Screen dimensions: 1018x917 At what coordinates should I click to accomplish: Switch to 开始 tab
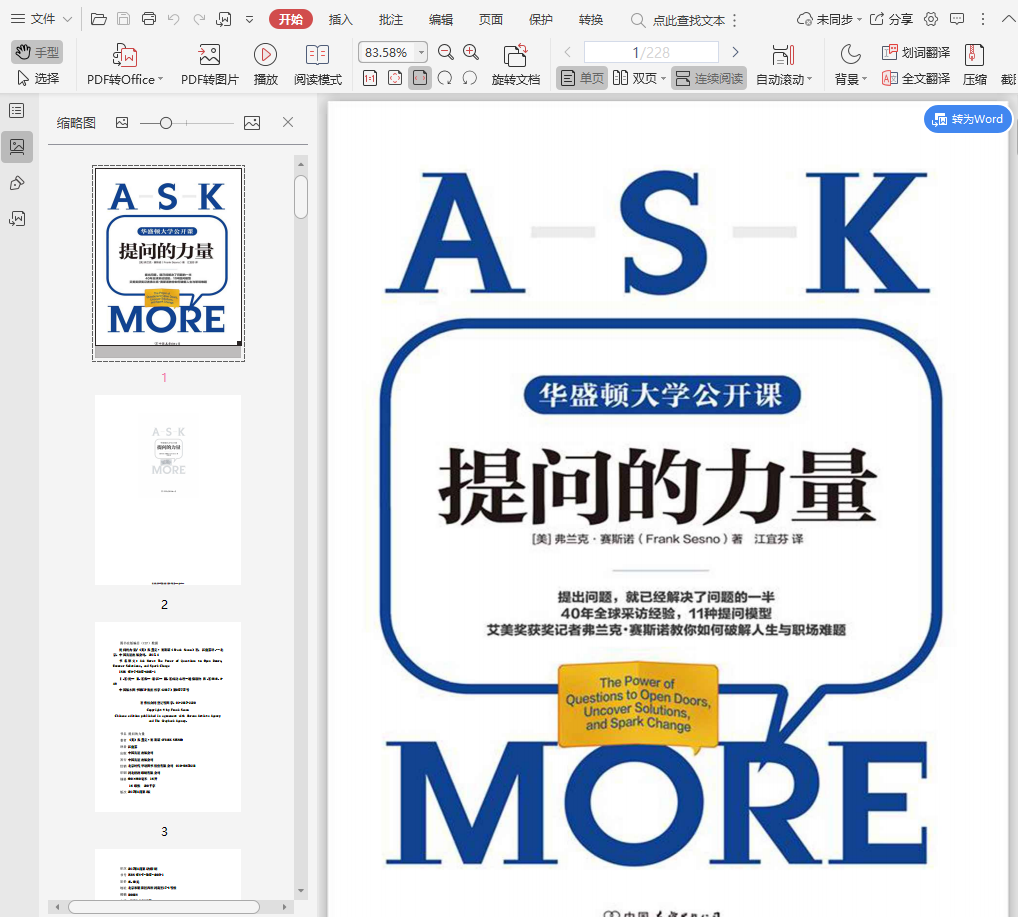(x=291, y=19)
